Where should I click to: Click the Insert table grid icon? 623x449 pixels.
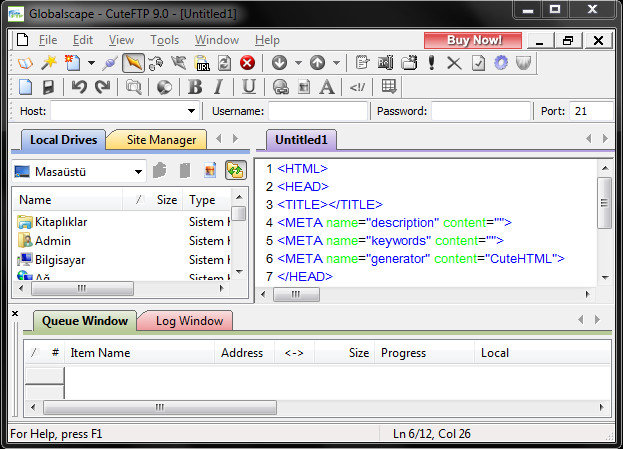click(388, 86)
